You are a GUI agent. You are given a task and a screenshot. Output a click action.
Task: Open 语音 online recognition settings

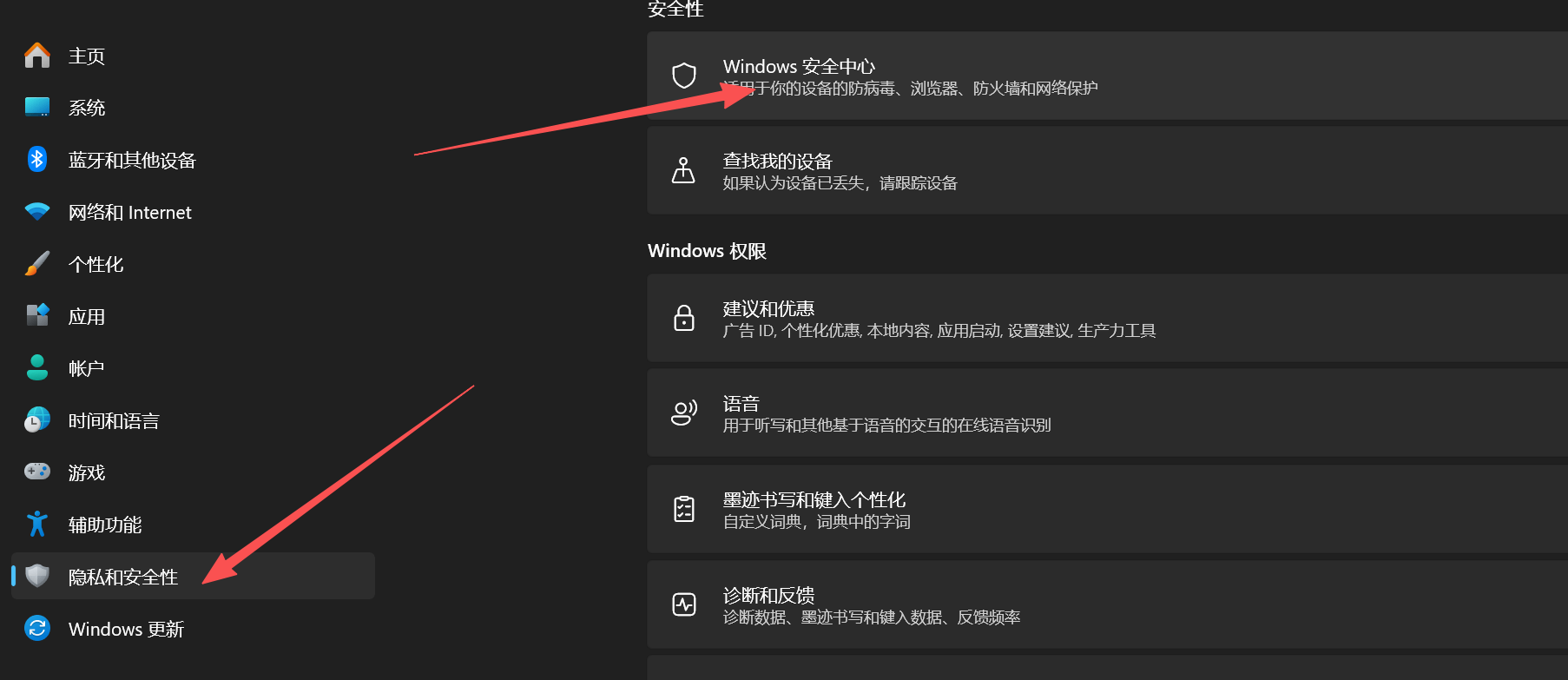click(x=1107, y=413)
